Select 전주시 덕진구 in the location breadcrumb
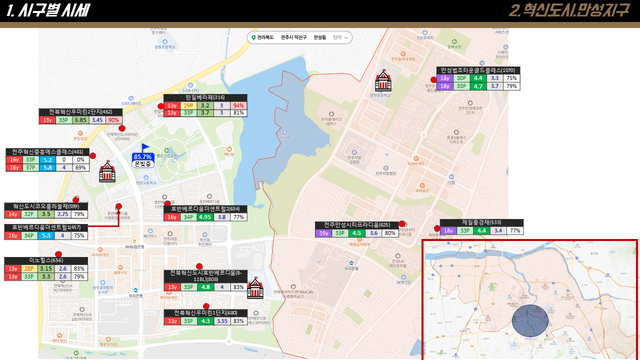This screenshot has width=640, height=360. click(293, 38)
